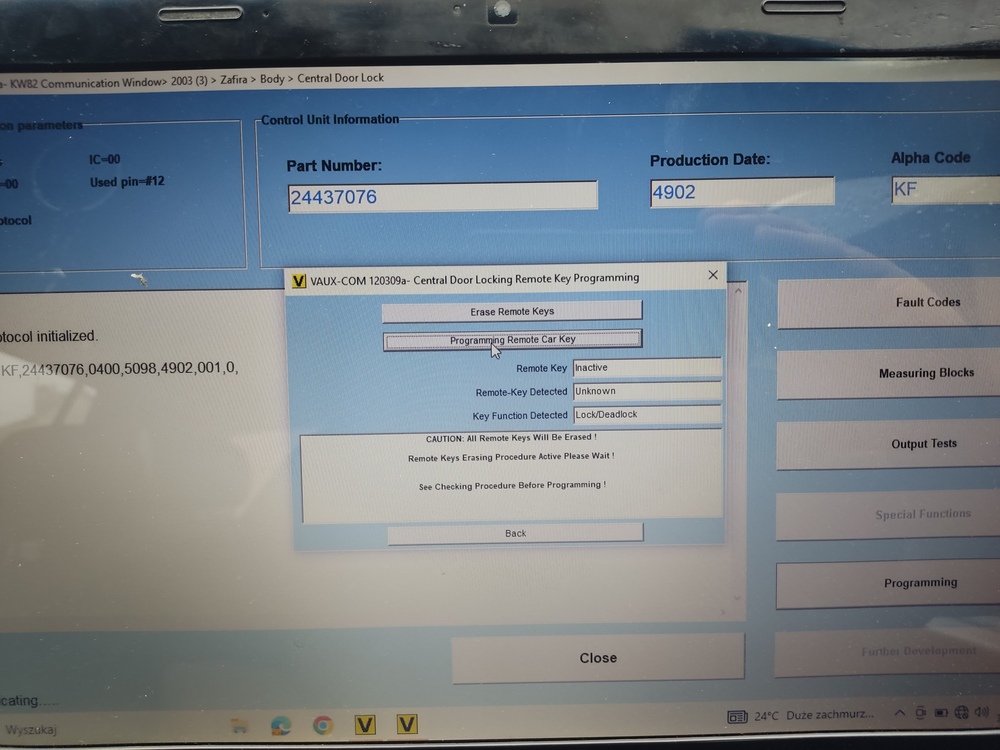Image resolution: width=1000 pixels, height=750 pixels.
Task: Switch to the left VAUX-COM taskbar icon
Action: tap(365, 725)
